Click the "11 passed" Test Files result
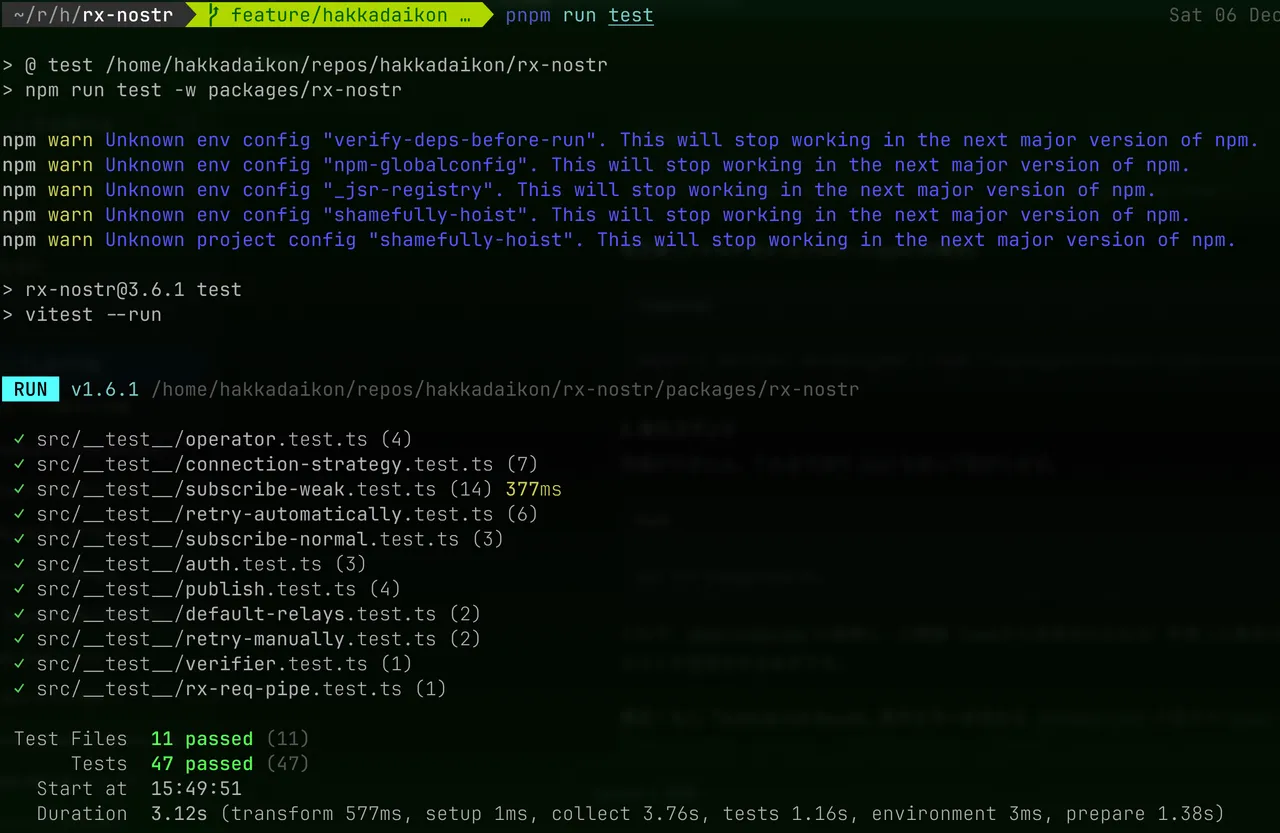The width and height of the screenshot is (1280, 833). point(202,739)
